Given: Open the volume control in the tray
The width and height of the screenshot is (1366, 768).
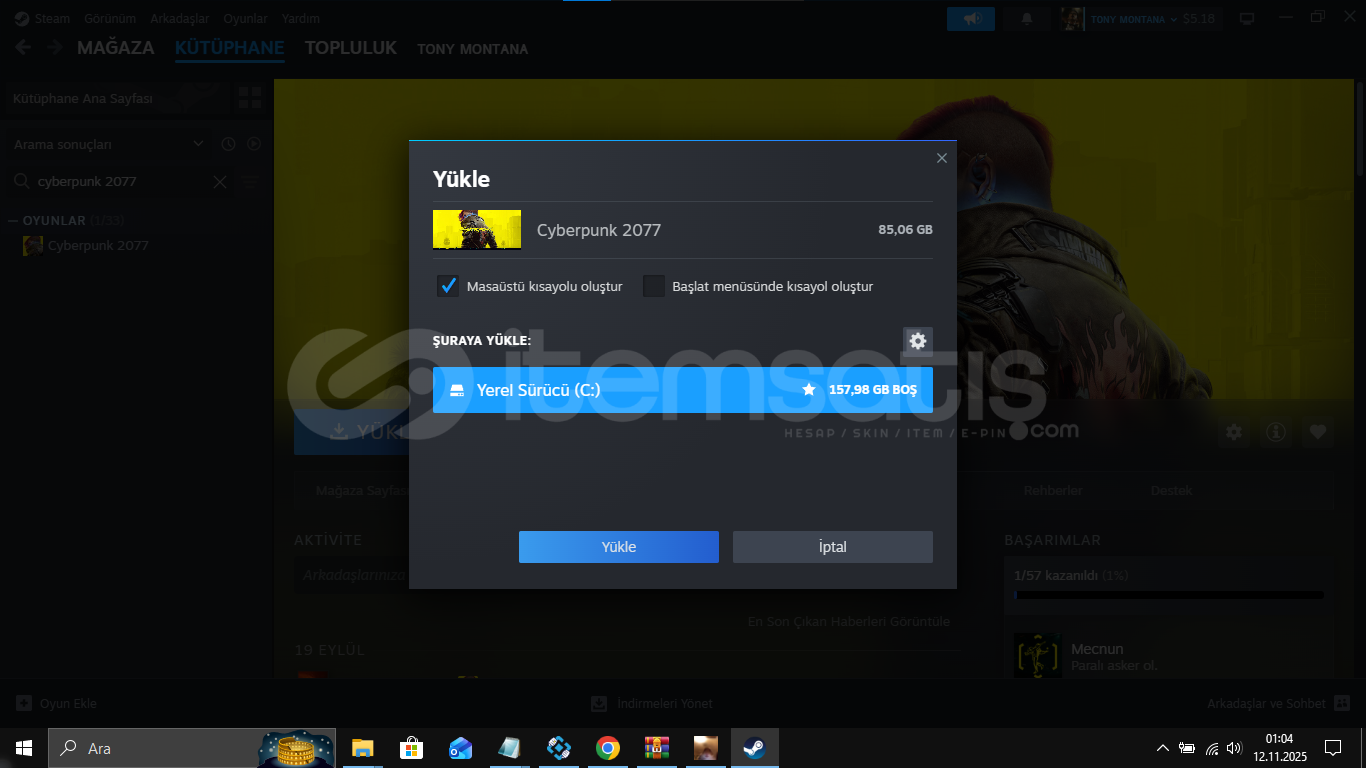Looking at the screenshot, I should [1234, 748].
